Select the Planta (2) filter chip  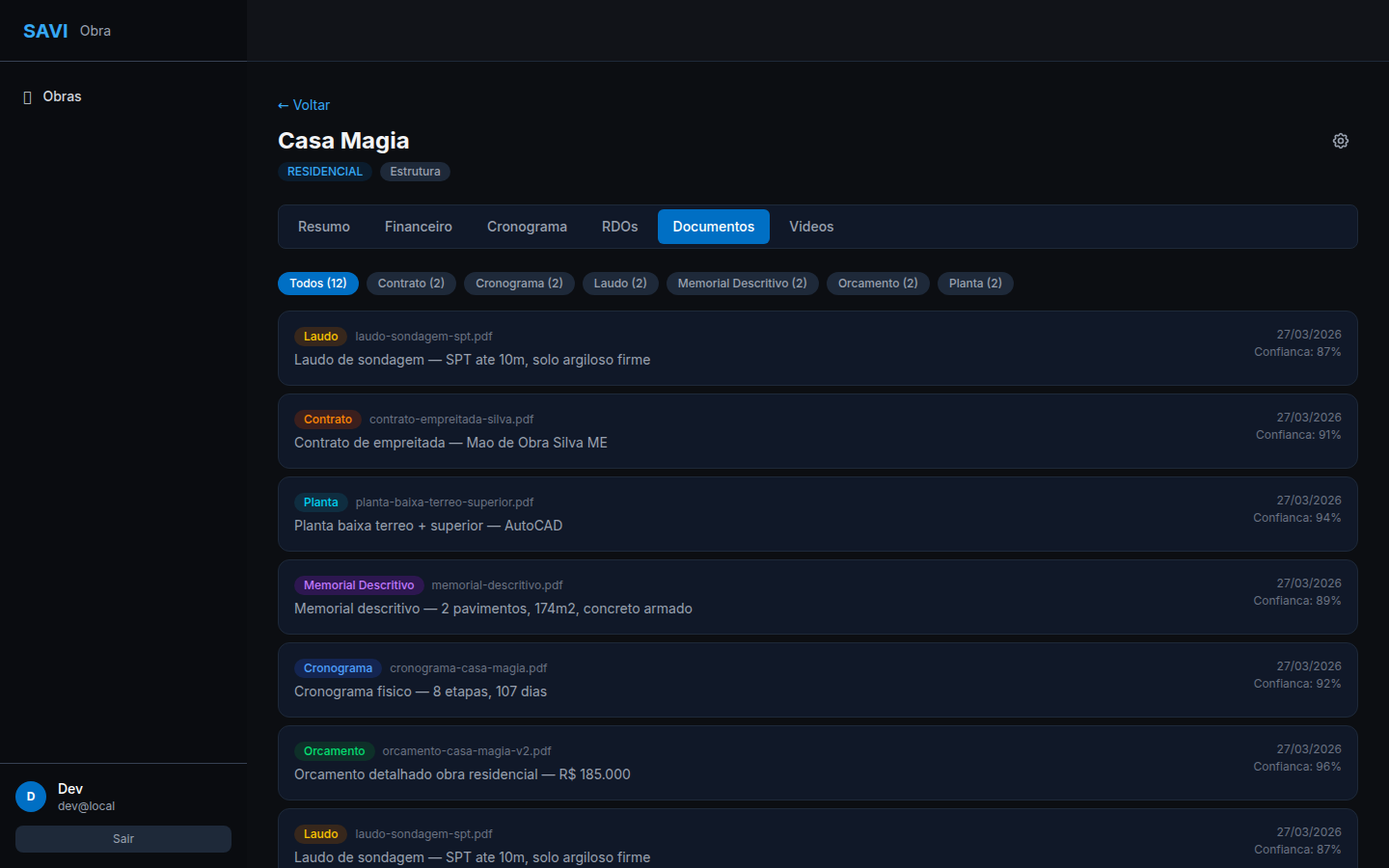(975, 284)
